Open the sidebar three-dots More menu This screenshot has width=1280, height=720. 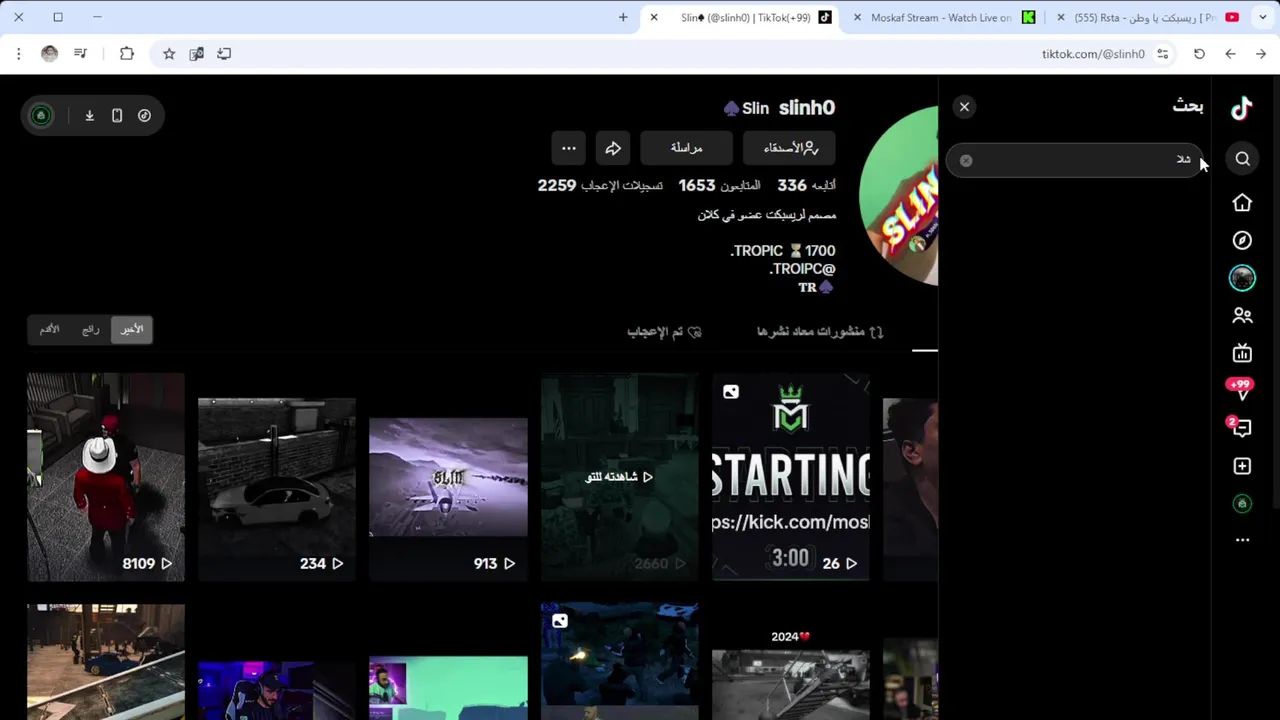(1242, 540)
